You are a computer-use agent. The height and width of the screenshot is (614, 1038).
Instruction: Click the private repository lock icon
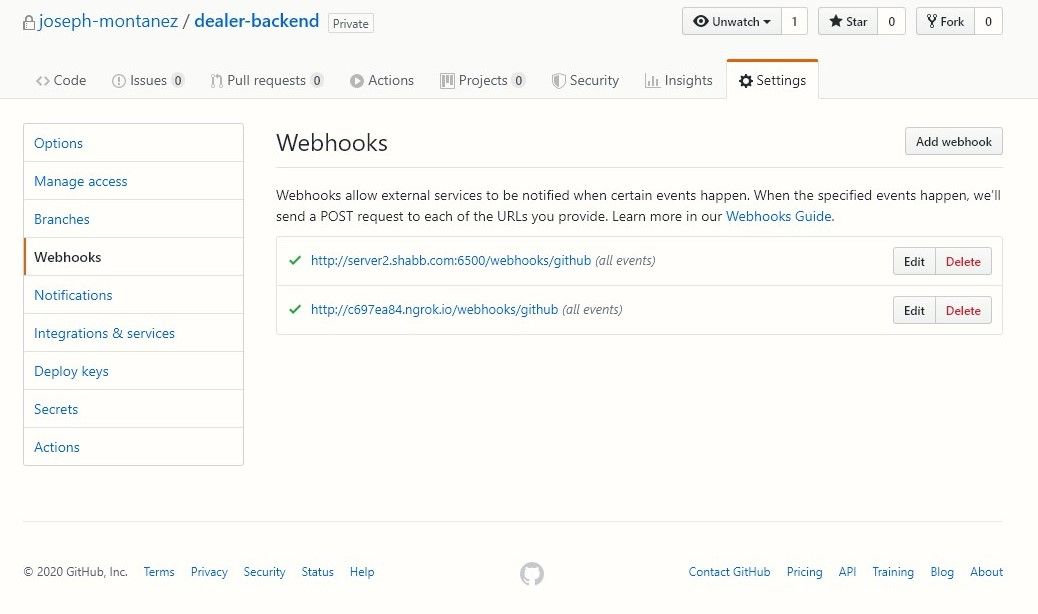(28, 22)
